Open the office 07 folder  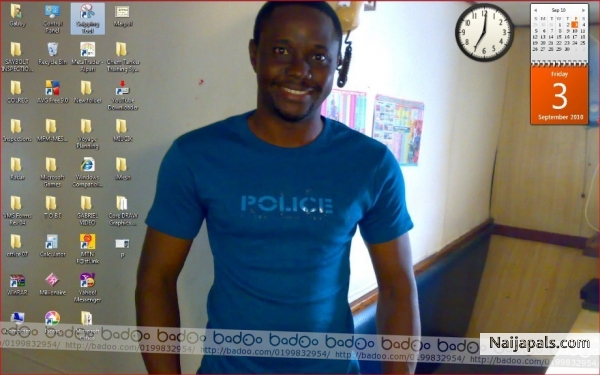(17, 245)
